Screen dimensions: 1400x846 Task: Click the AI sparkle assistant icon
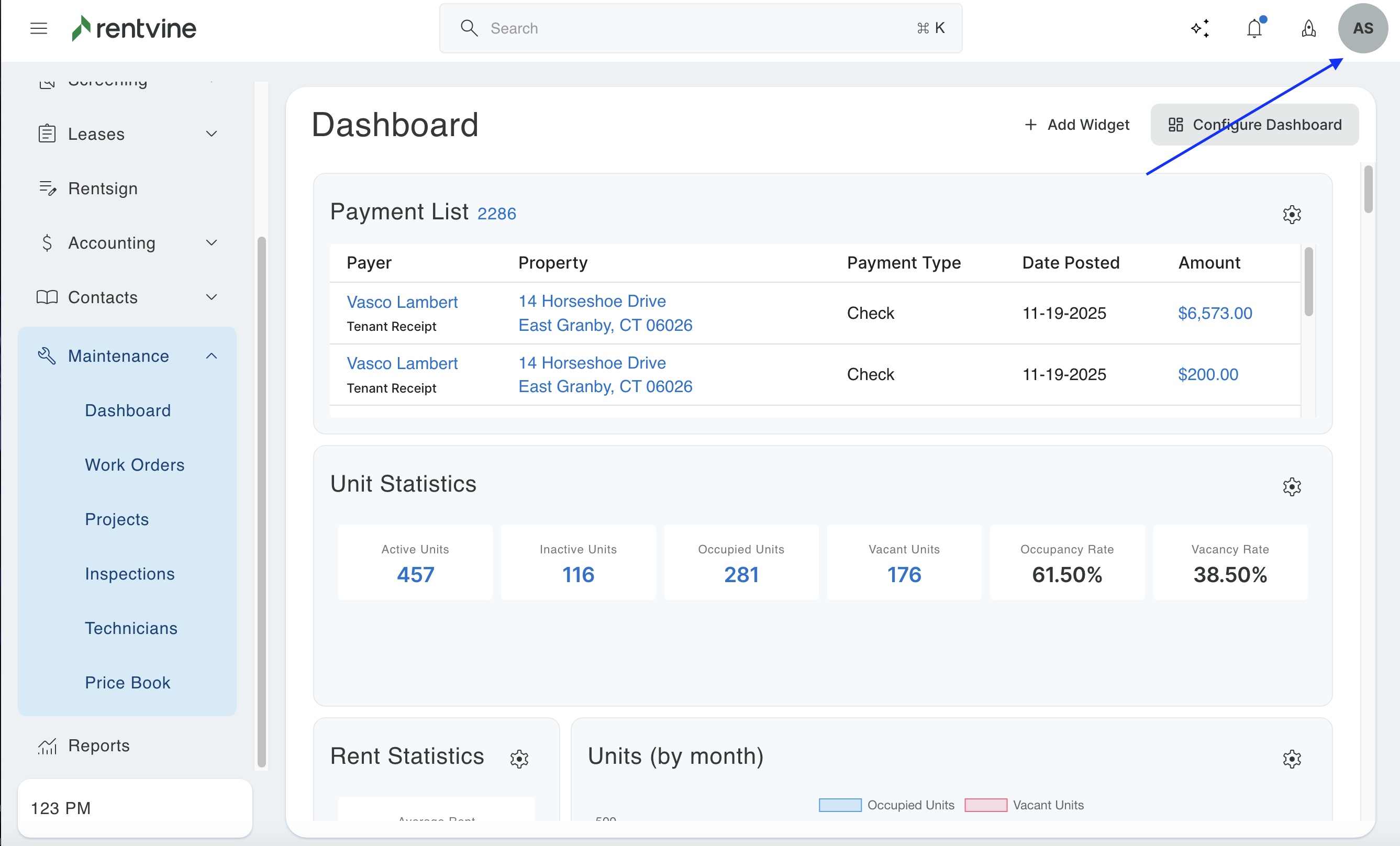[1199, 28]
